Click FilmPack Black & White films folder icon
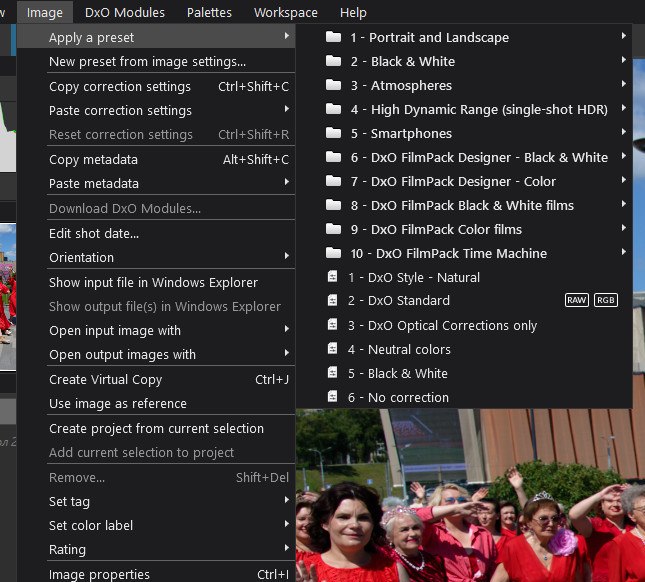 click(x=333, y=205)
